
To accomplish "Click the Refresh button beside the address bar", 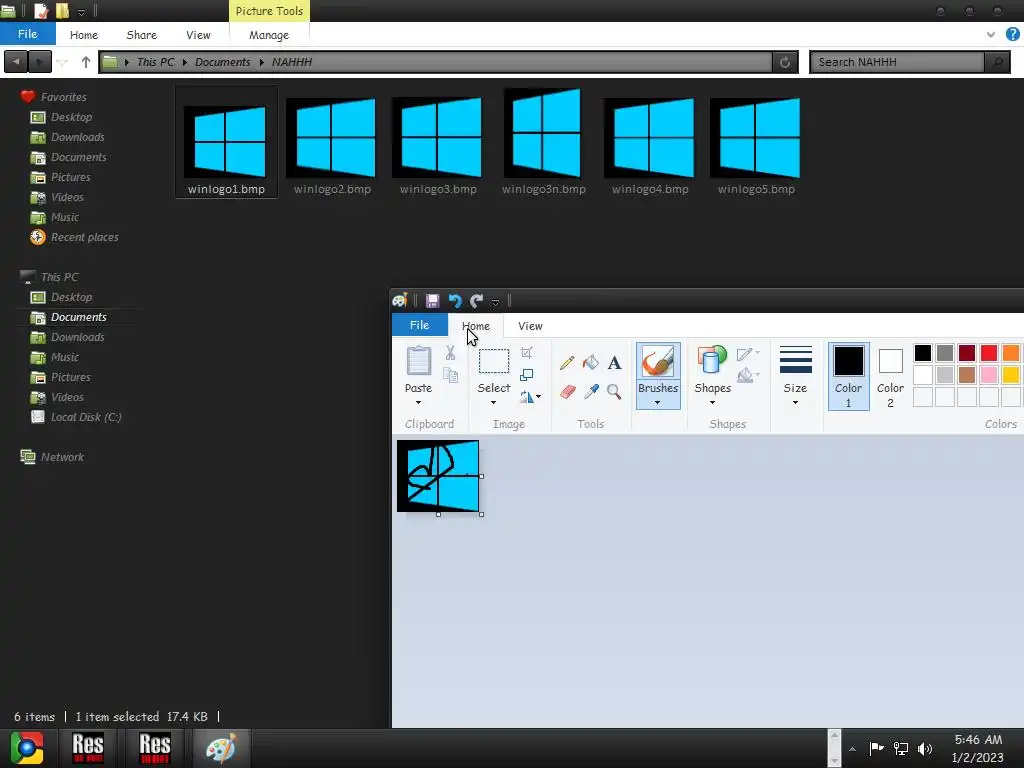I will click(785, 62).
